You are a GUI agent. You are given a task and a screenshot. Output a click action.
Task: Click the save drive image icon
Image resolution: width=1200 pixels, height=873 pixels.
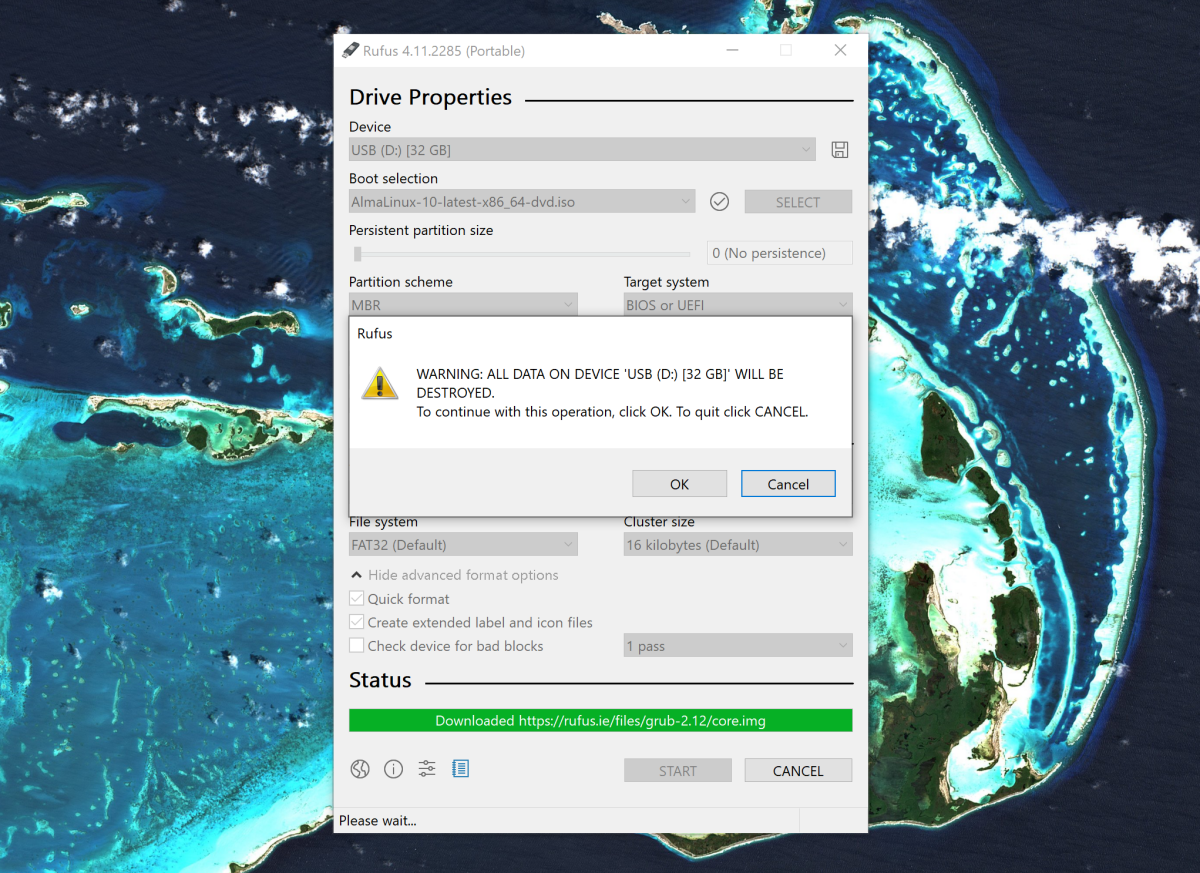840,150
